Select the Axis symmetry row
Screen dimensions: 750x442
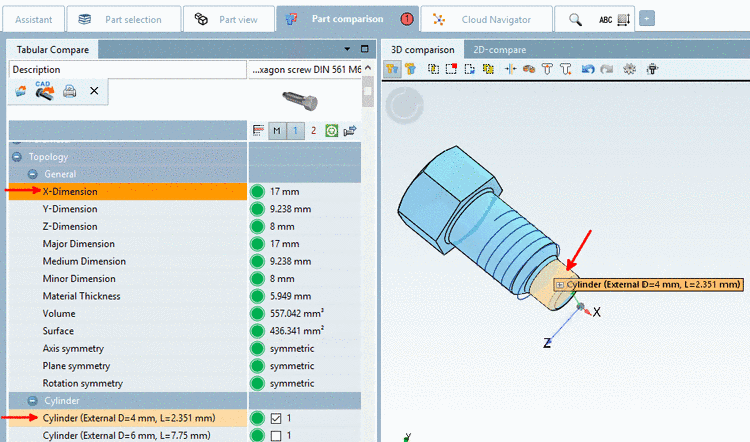128,349
